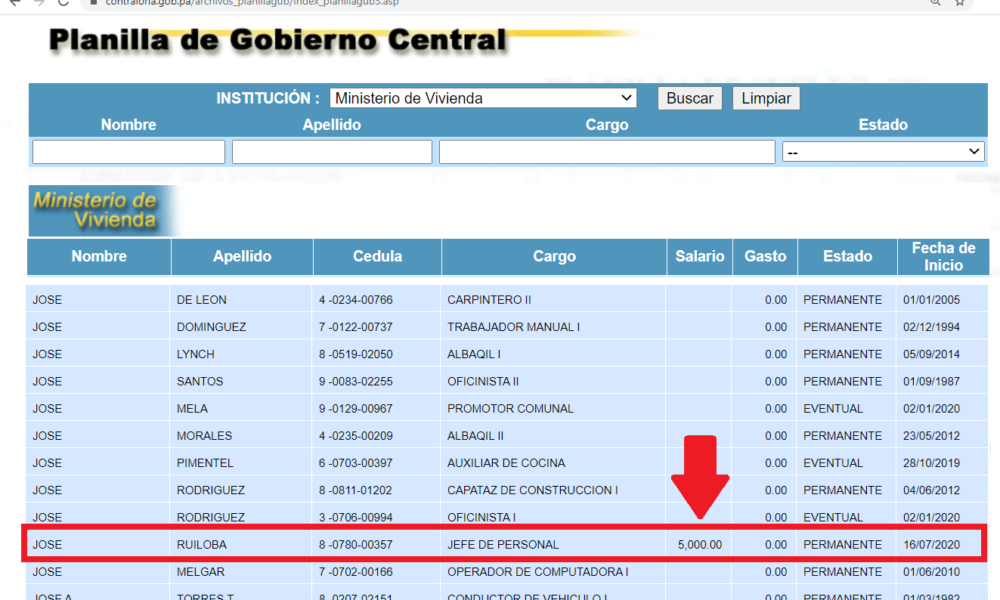The image size is (1000, 600).
Task: Open the Institución dropdown showing Ministerio de Vivienda
Action: 483,98
